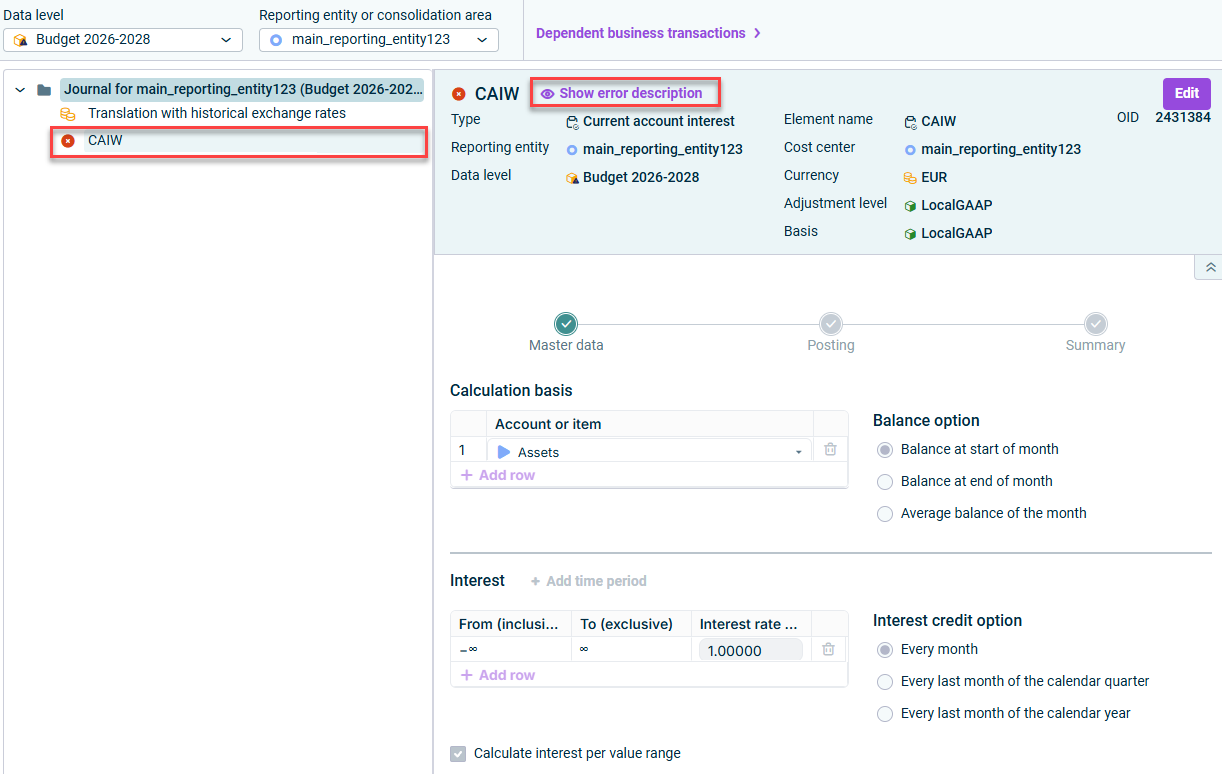Choose Every last month of the calendar year

pos(884,713)
